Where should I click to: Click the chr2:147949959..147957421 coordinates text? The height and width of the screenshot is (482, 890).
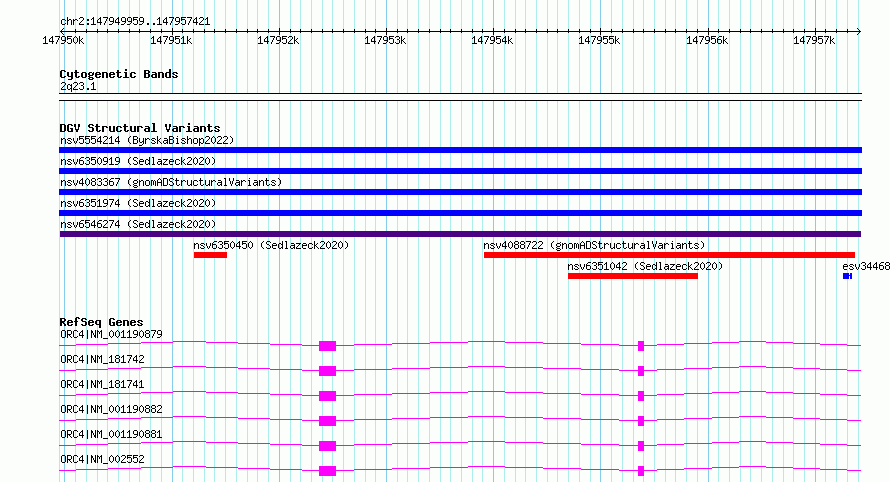point(135,22)
